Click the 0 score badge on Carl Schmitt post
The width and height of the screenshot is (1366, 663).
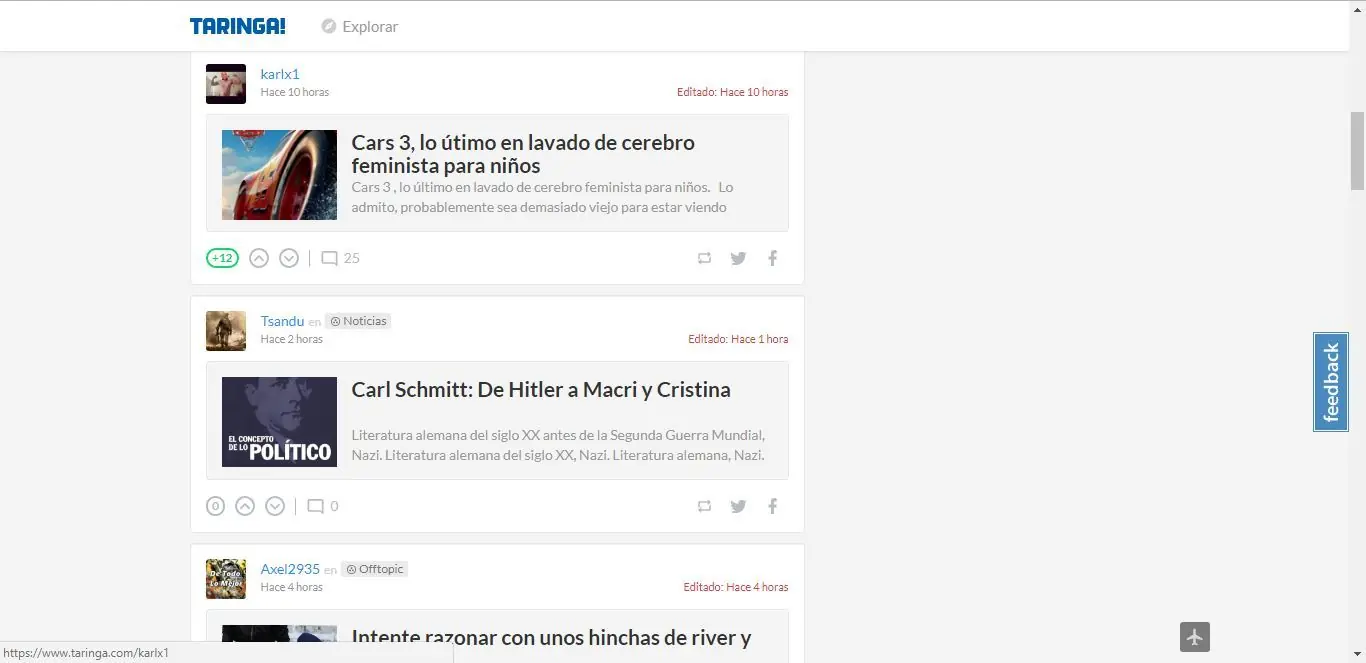coord(215,506)
